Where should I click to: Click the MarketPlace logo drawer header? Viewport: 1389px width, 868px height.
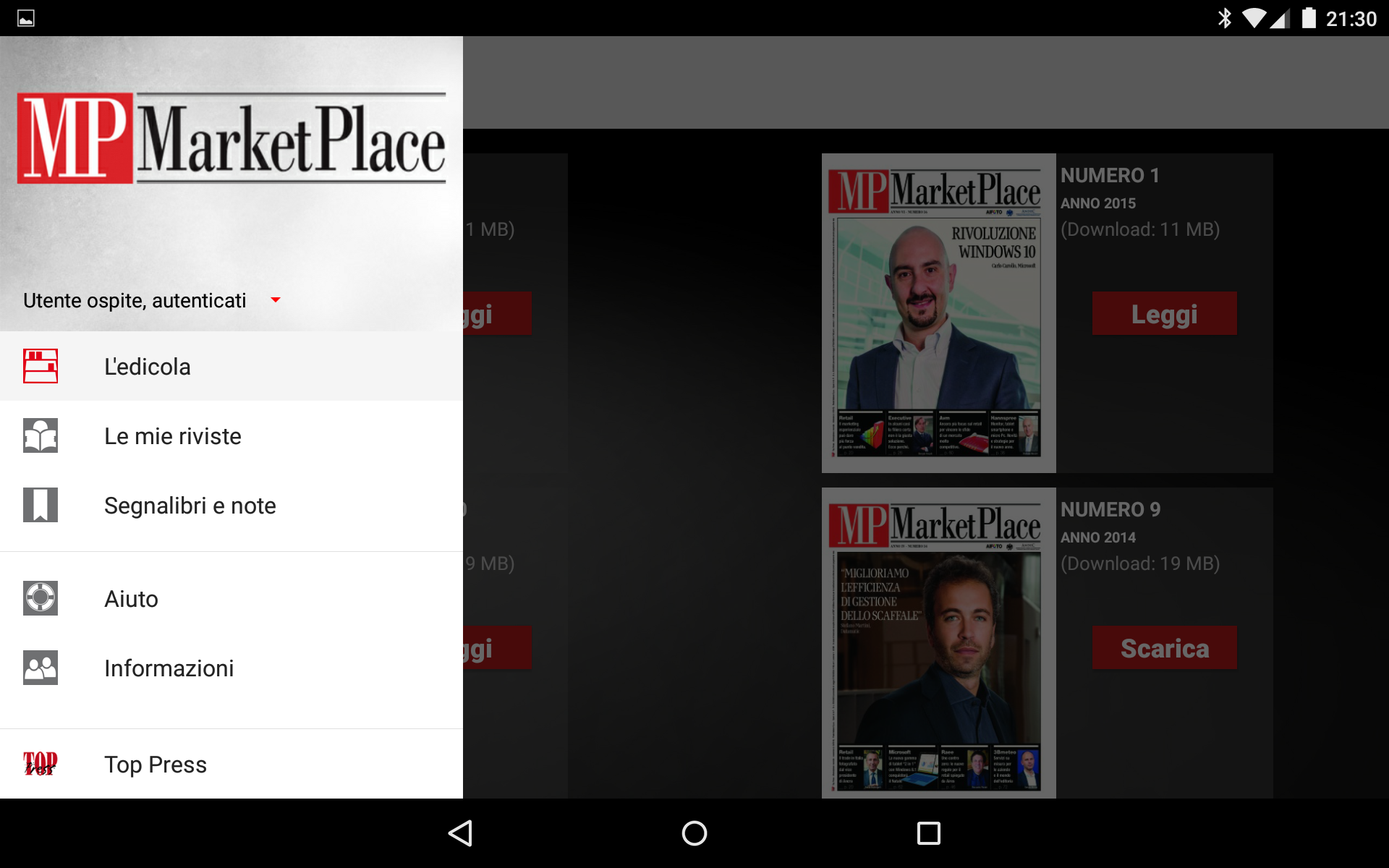[x=231, y=138]
